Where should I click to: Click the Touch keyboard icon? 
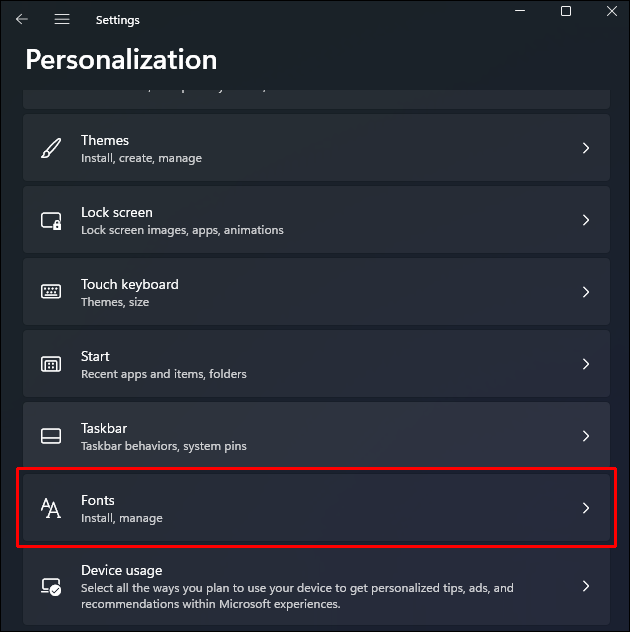pyautogui.click(x=51, y=292)
